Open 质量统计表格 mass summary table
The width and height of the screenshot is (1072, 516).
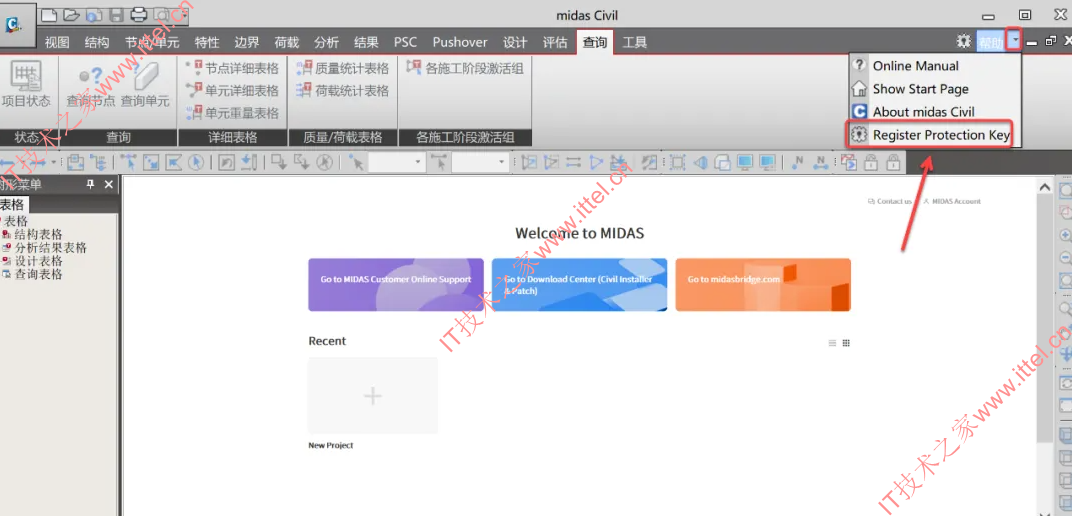click(x=343, y=68)
